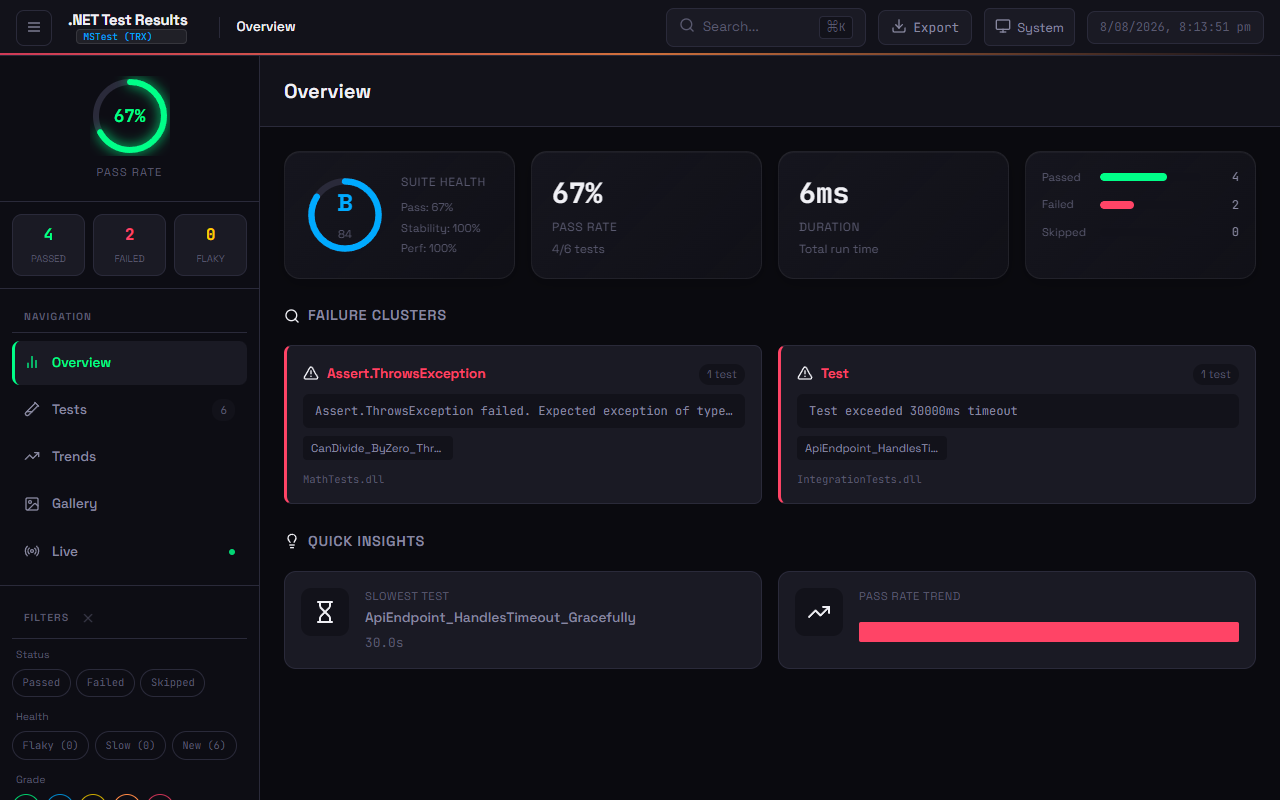This screenshot has height=800, width=1280.
Task: Toggle the Failed status filter
Action: pyautogui.click(x=105, y=683)
